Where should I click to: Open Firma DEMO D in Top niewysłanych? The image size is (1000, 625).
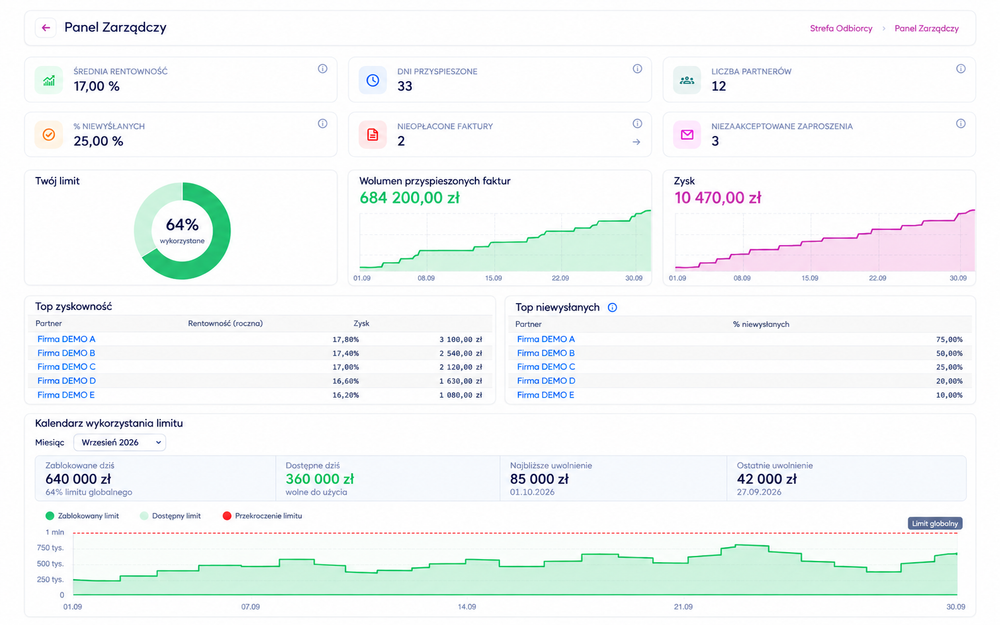[x=546, y=381]
